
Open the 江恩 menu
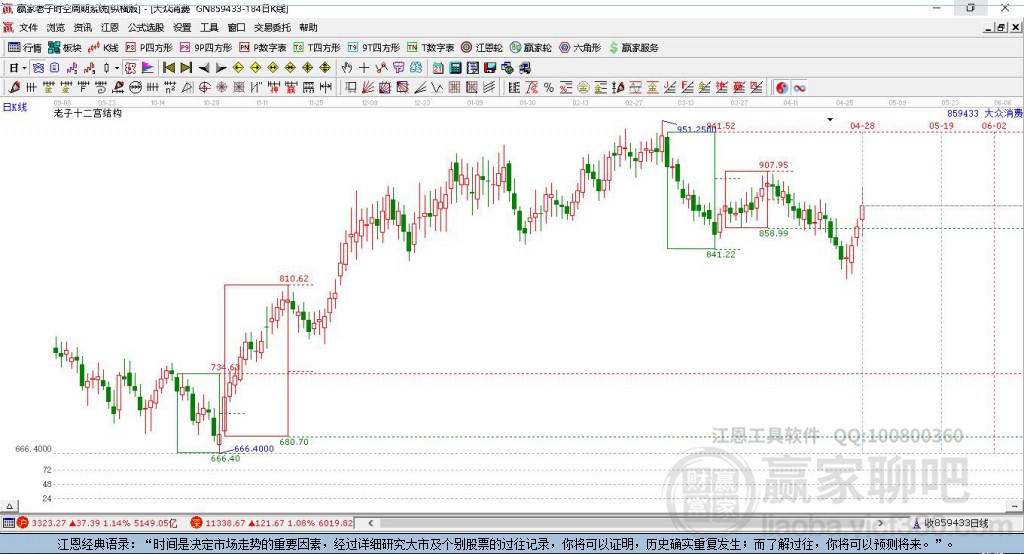[110, 27]
